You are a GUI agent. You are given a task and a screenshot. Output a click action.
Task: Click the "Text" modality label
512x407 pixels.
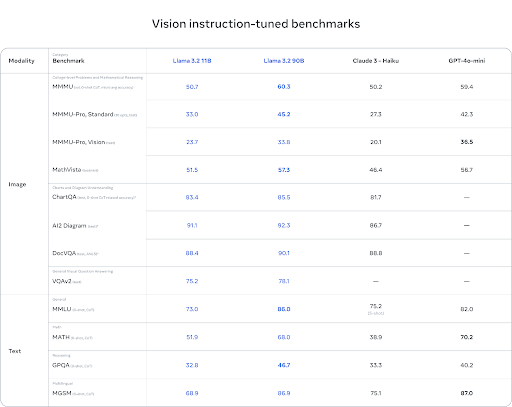coord(15,351)
